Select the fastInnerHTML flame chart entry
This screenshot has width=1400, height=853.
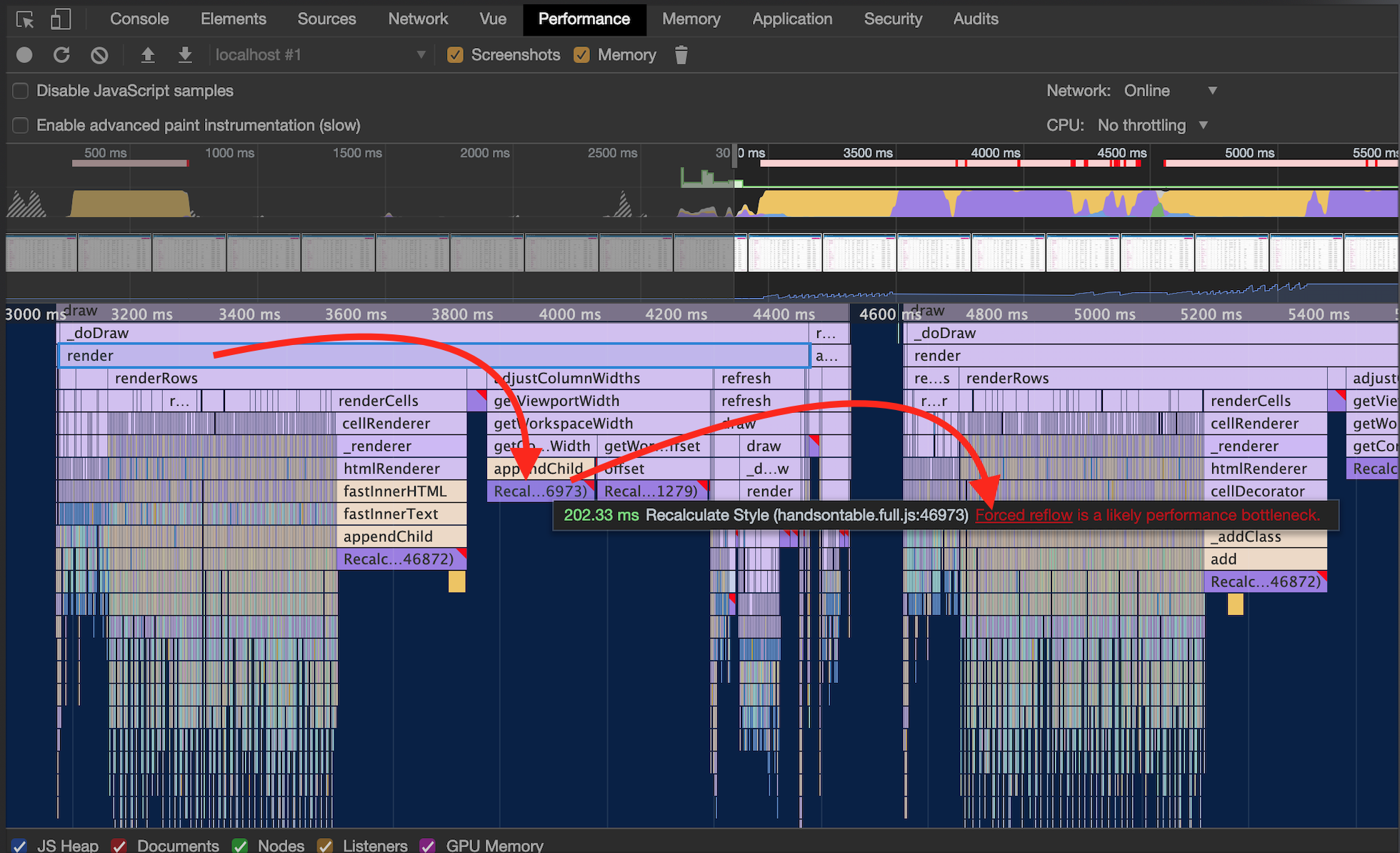click(401, 492)
